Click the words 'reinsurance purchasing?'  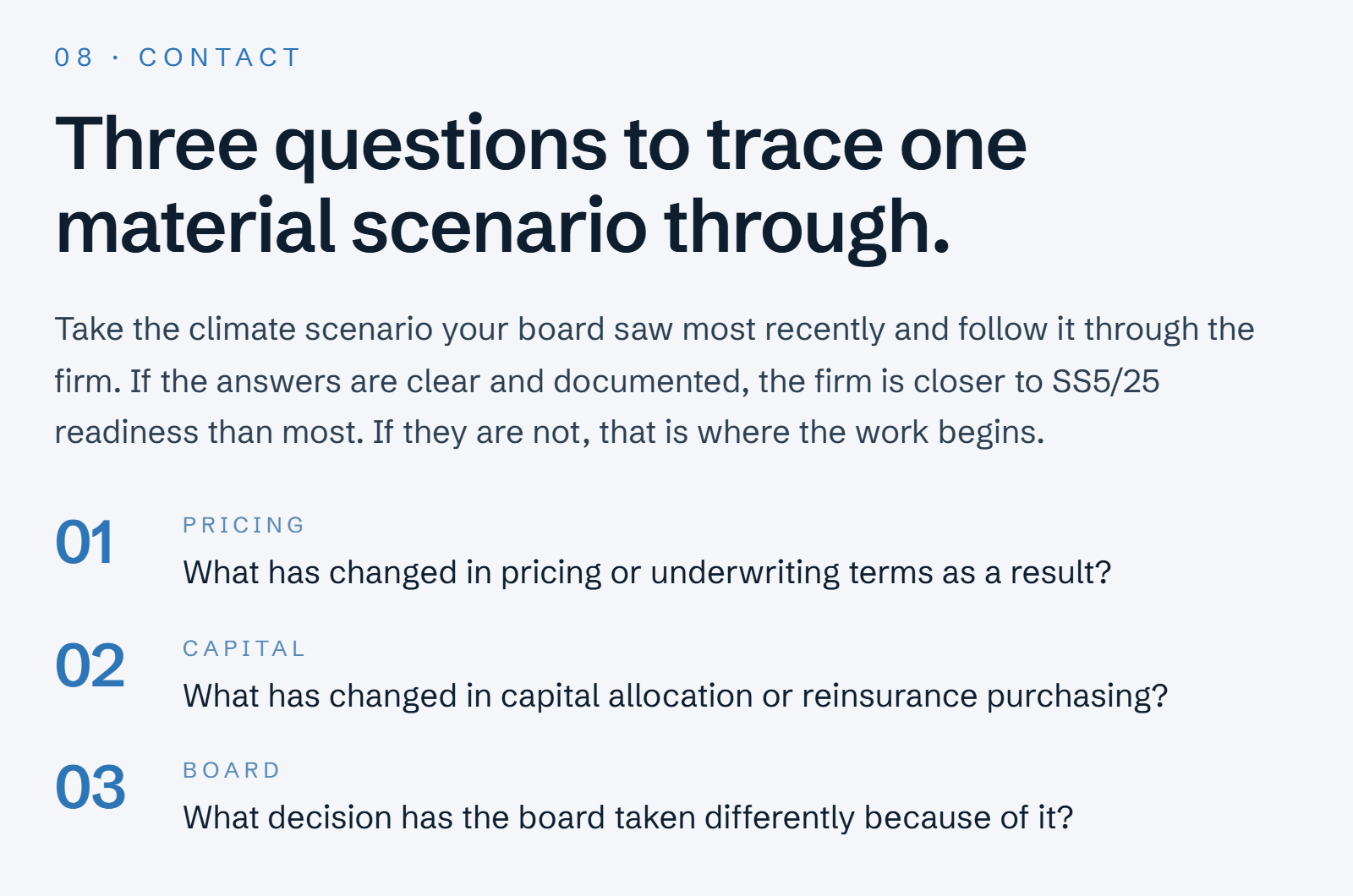coord(985,697)
